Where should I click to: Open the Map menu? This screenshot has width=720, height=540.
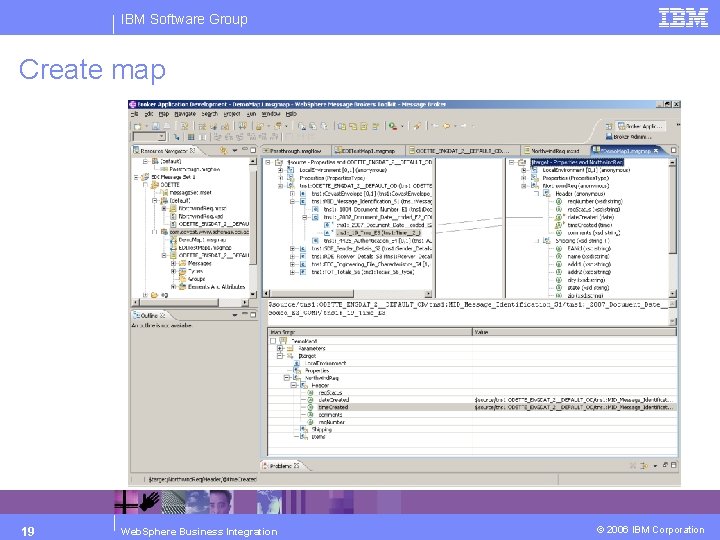click(x=164, y=114)
